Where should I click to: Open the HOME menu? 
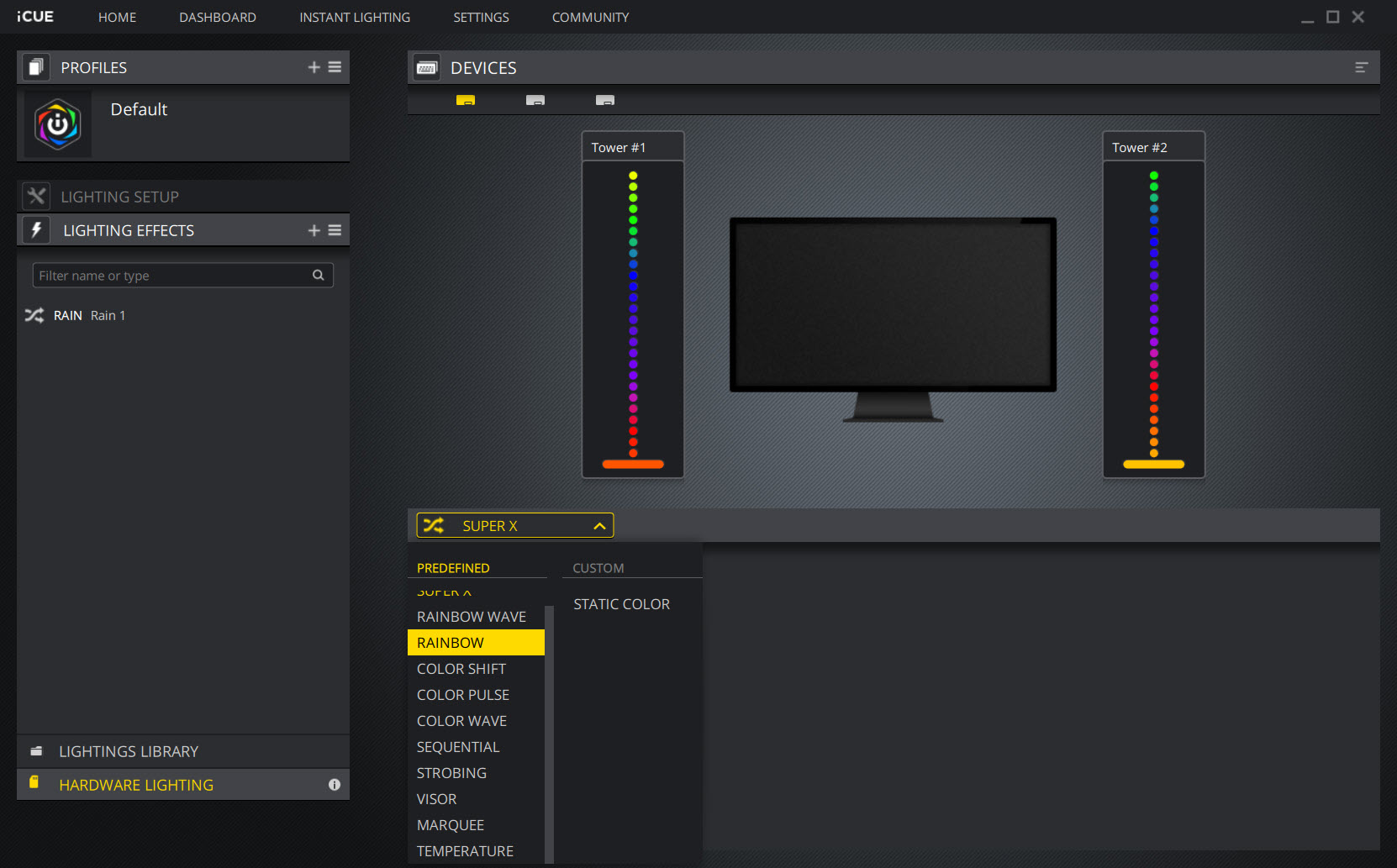[117, 17]
